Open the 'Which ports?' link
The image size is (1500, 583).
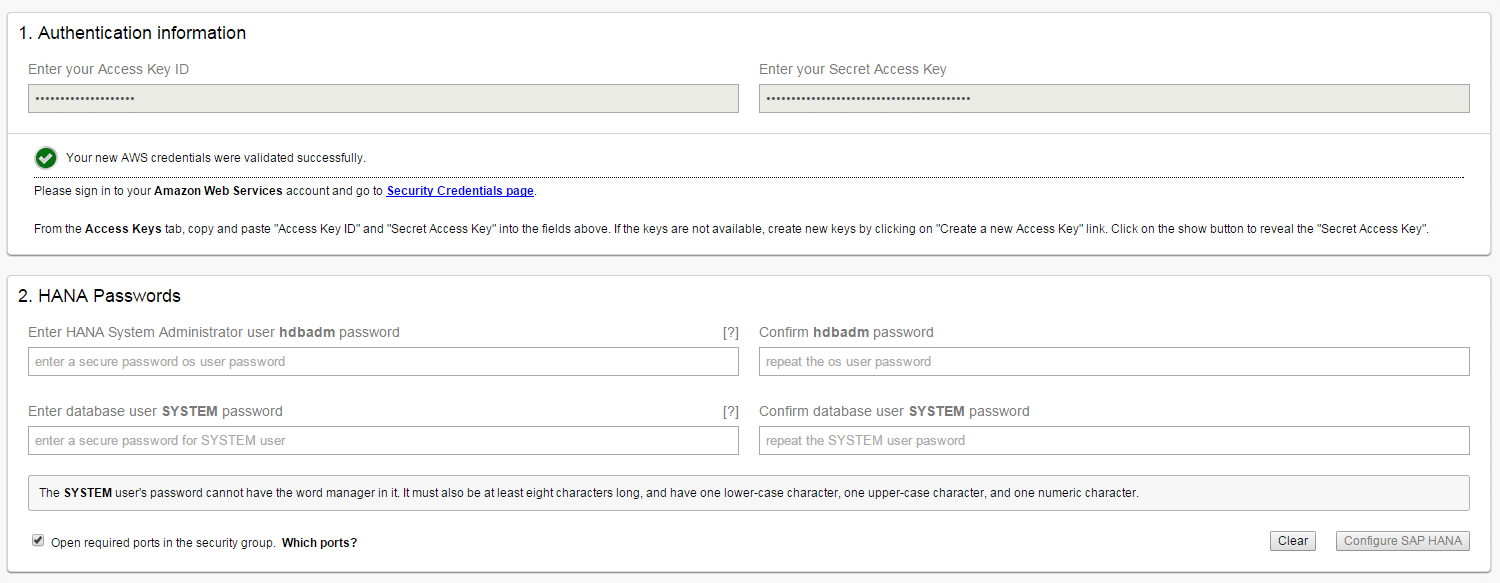tap(319, 543)
